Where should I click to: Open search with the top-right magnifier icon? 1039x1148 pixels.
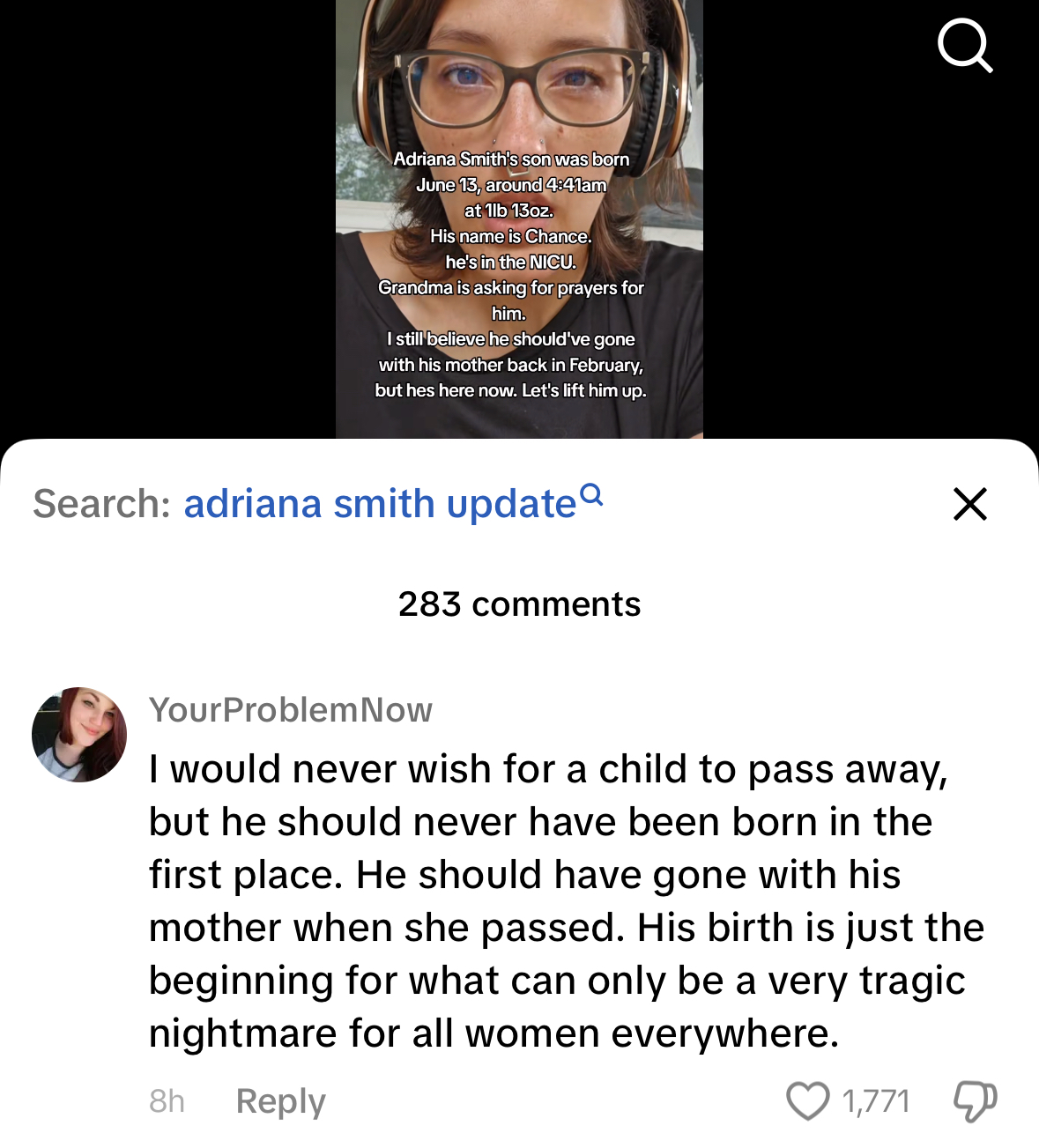[x=965, y=45]
